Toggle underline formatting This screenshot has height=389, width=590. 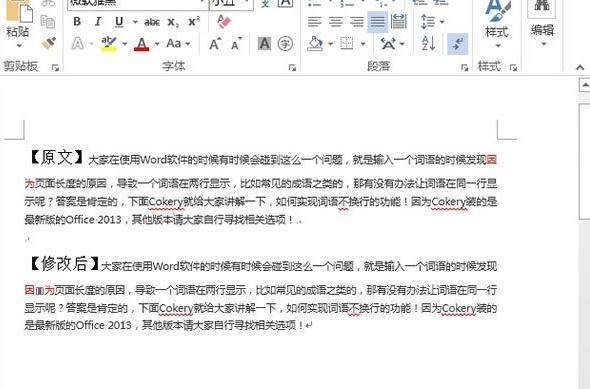119,22
